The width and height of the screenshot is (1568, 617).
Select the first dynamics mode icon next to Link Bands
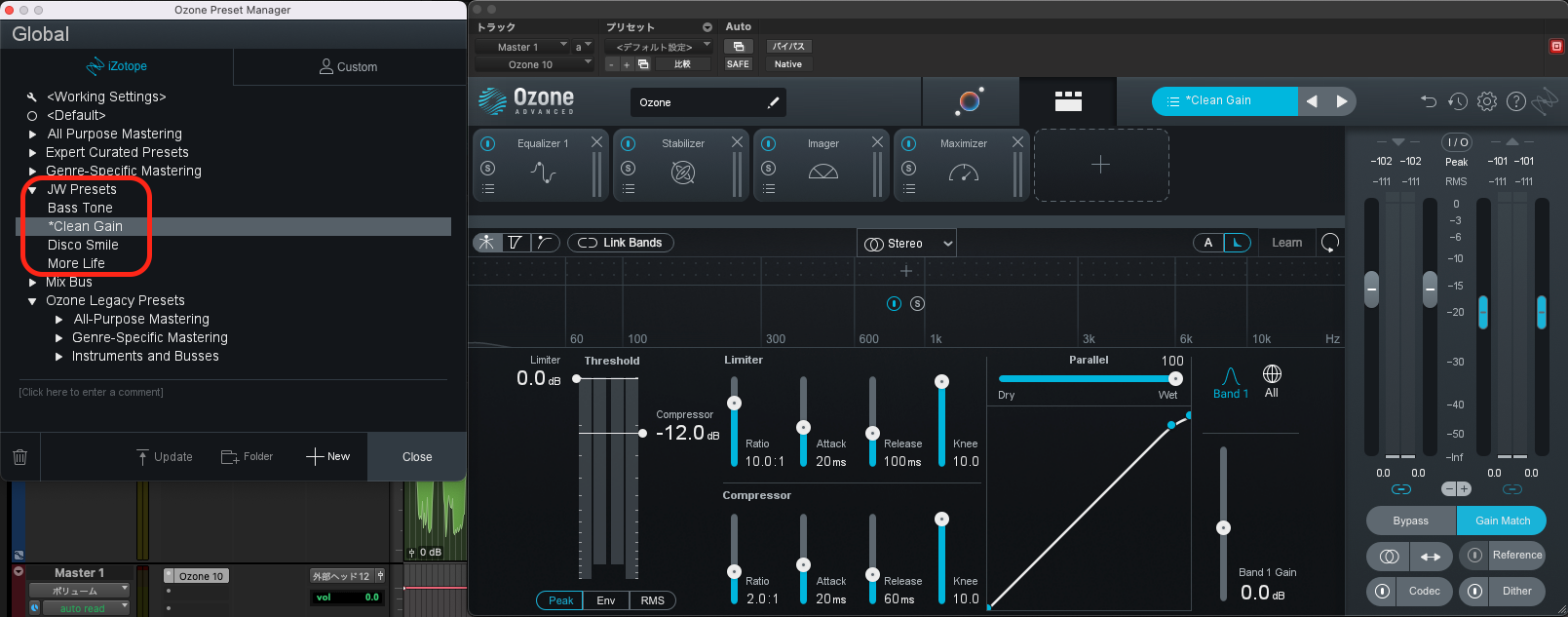[486, 243]
